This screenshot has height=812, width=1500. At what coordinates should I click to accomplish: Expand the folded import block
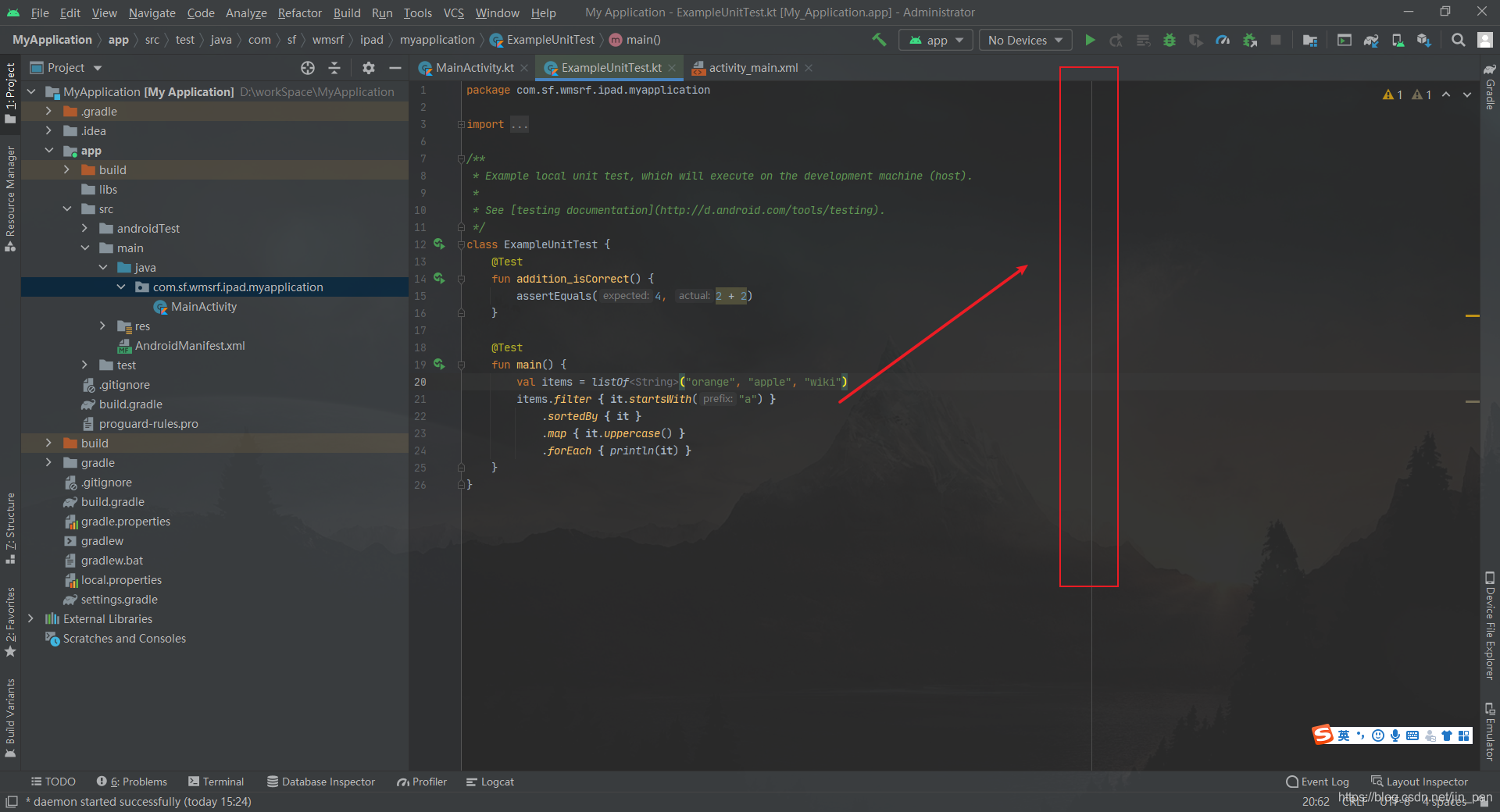(x=461, y=124)
